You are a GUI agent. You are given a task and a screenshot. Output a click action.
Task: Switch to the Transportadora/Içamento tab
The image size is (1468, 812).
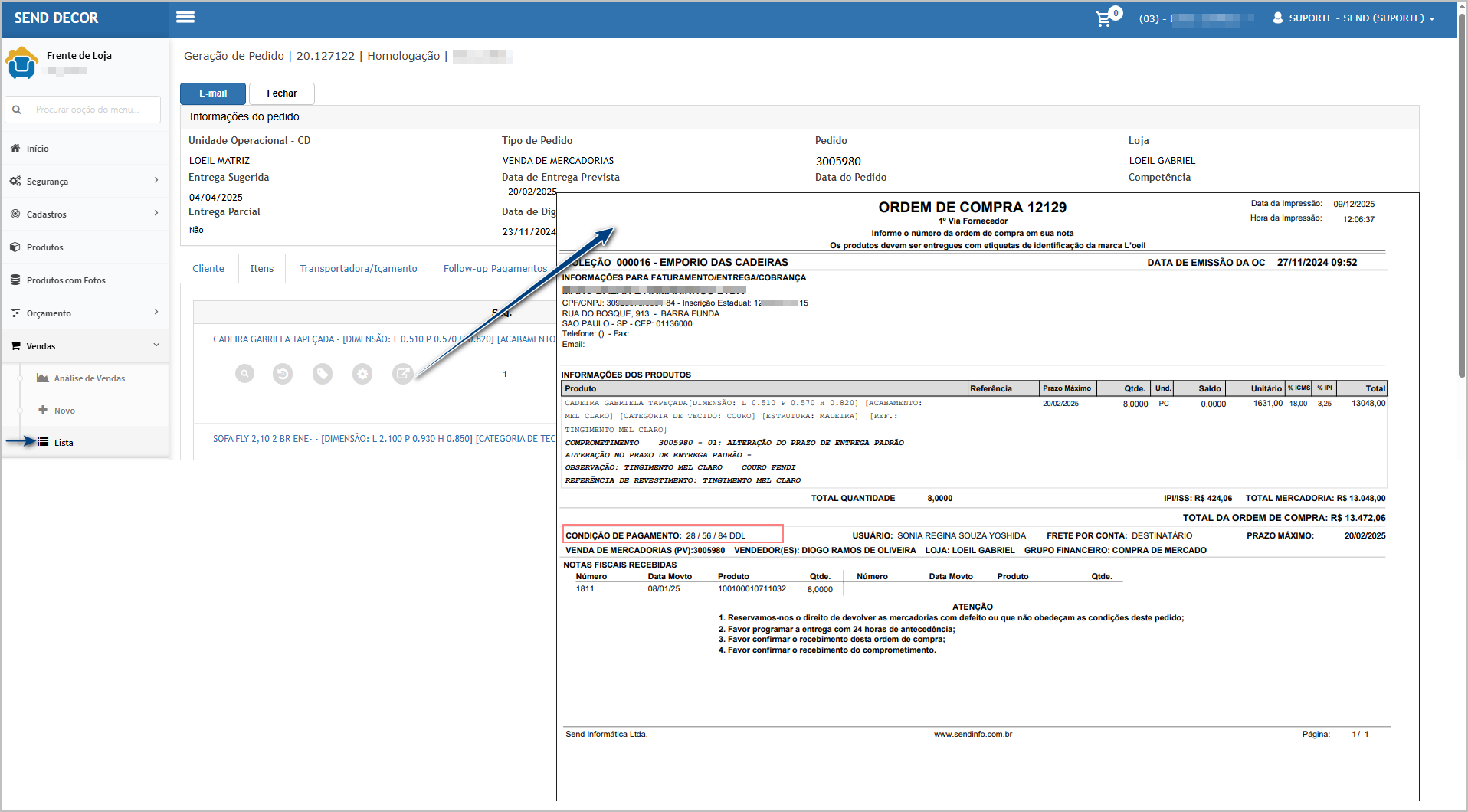coord(358,269)
